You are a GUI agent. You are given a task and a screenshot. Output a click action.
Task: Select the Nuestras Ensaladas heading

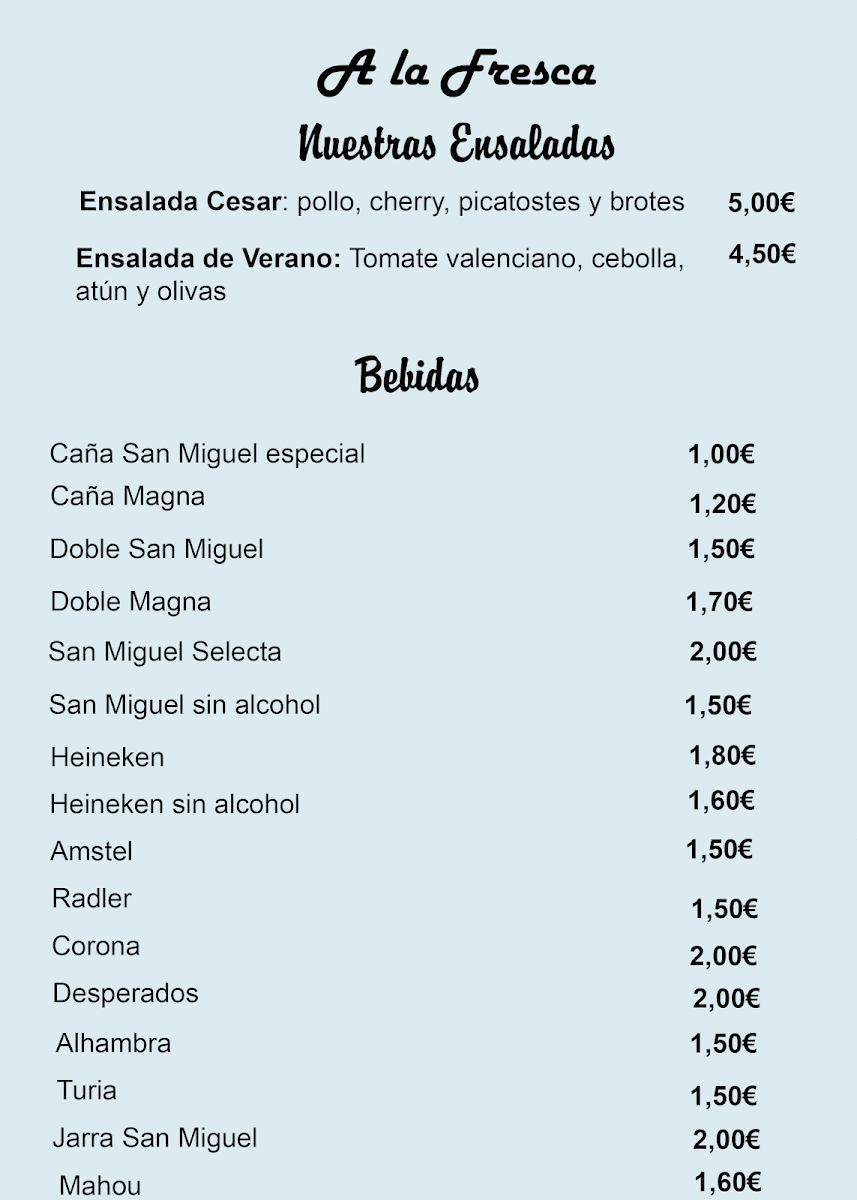[x=456, y=144]
